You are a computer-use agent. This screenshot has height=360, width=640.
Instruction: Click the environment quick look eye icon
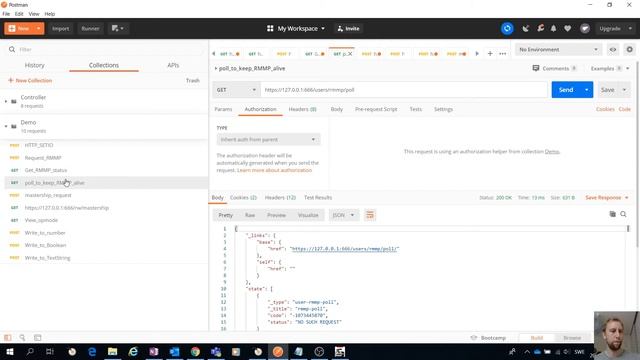pyautogui.click(x=613, y=49)
